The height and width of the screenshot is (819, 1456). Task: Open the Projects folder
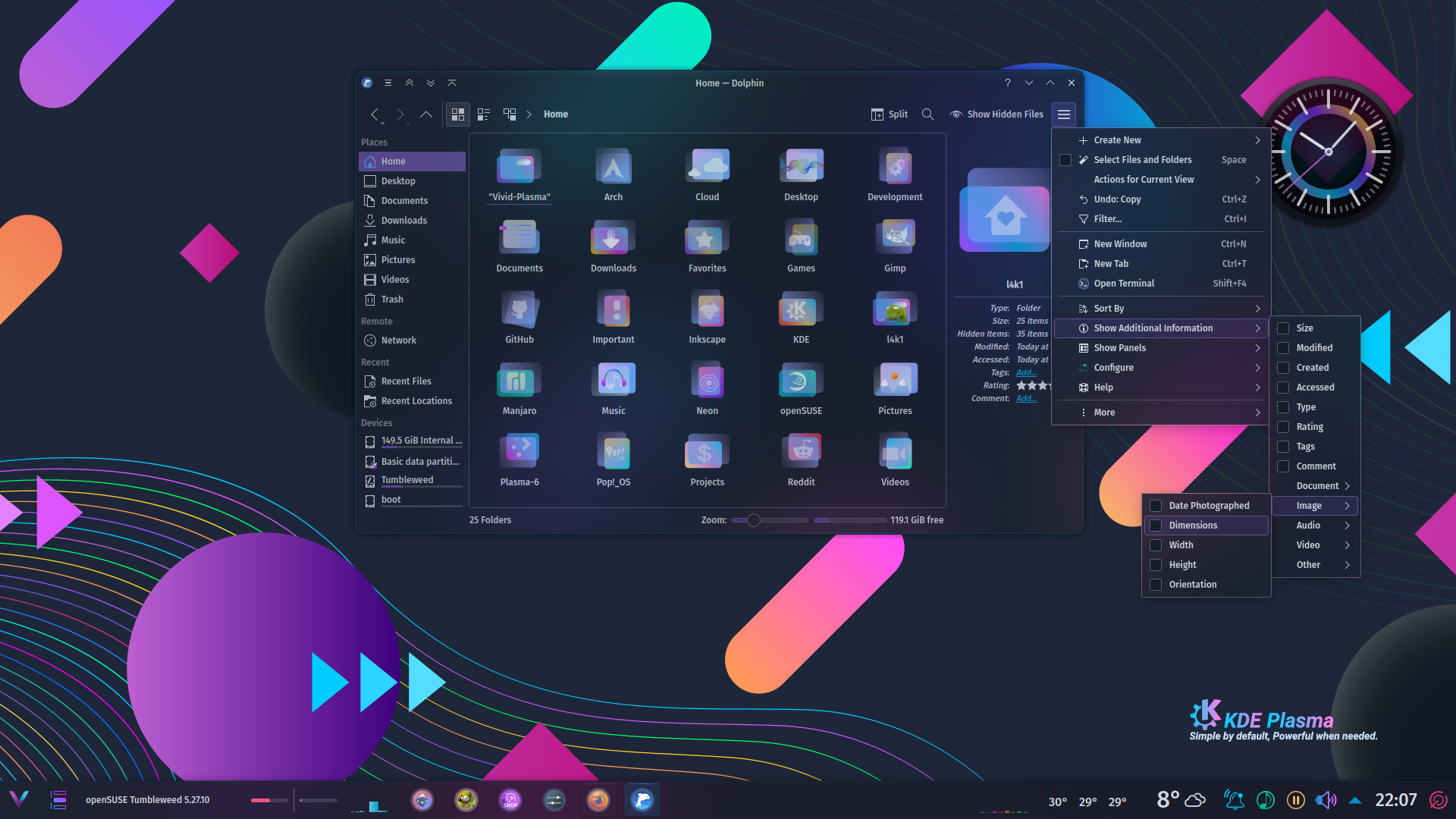click(x=708, y=461)
